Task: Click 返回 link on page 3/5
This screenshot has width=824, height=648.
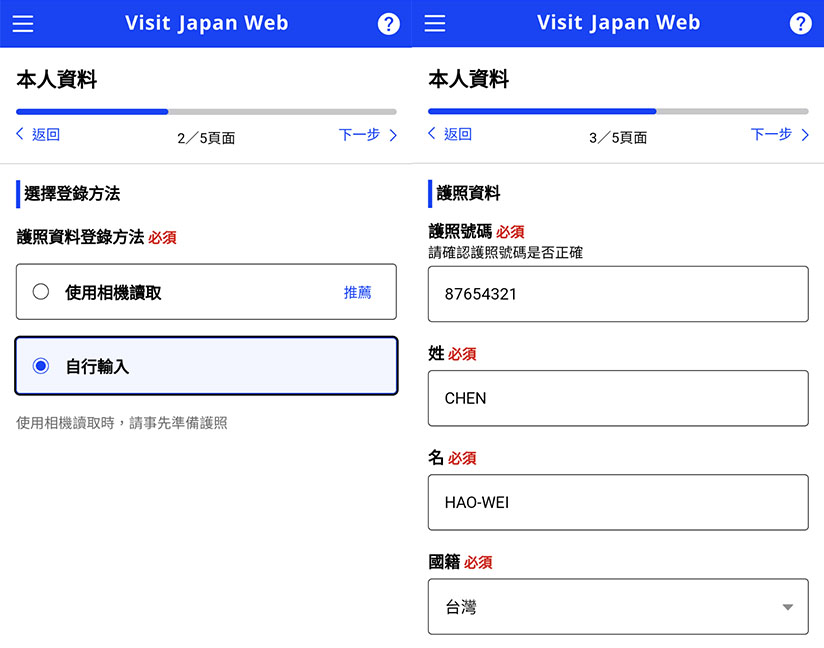Action: (x=458, y=134)
